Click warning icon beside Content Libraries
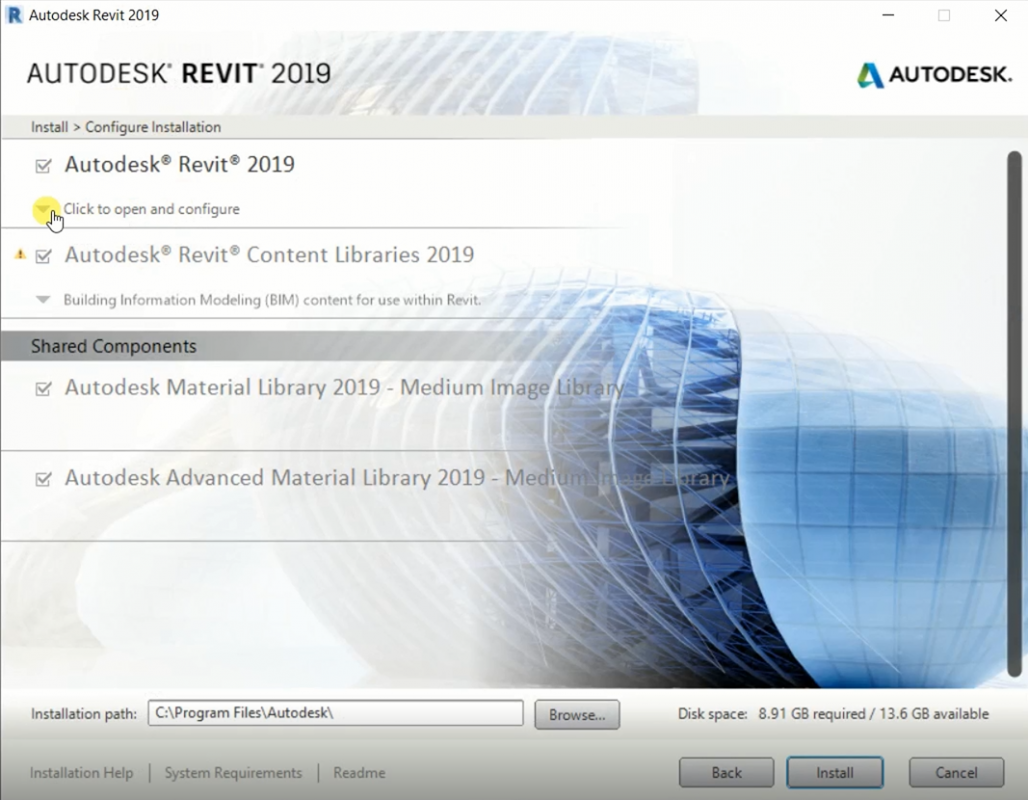The width and height of the screenshot is (1028, 800). click(x=20, y=255)
